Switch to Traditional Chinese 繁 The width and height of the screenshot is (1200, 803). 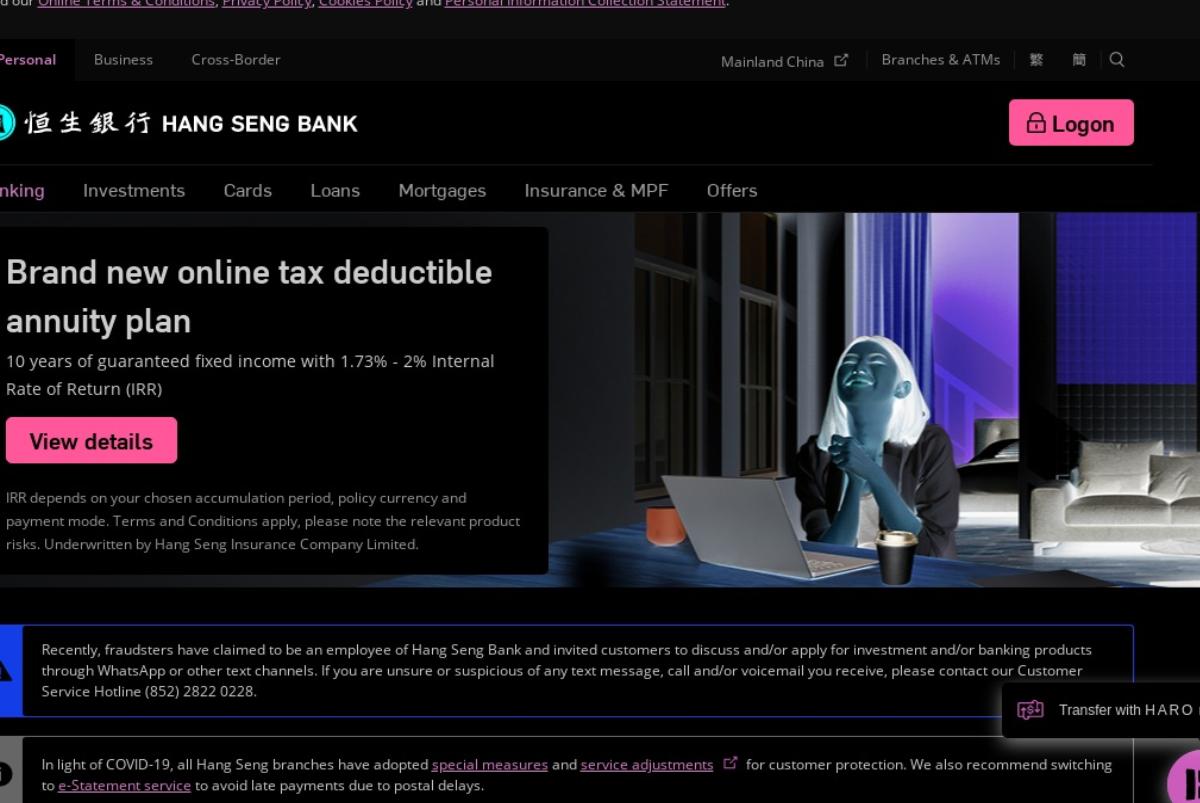1036,60
